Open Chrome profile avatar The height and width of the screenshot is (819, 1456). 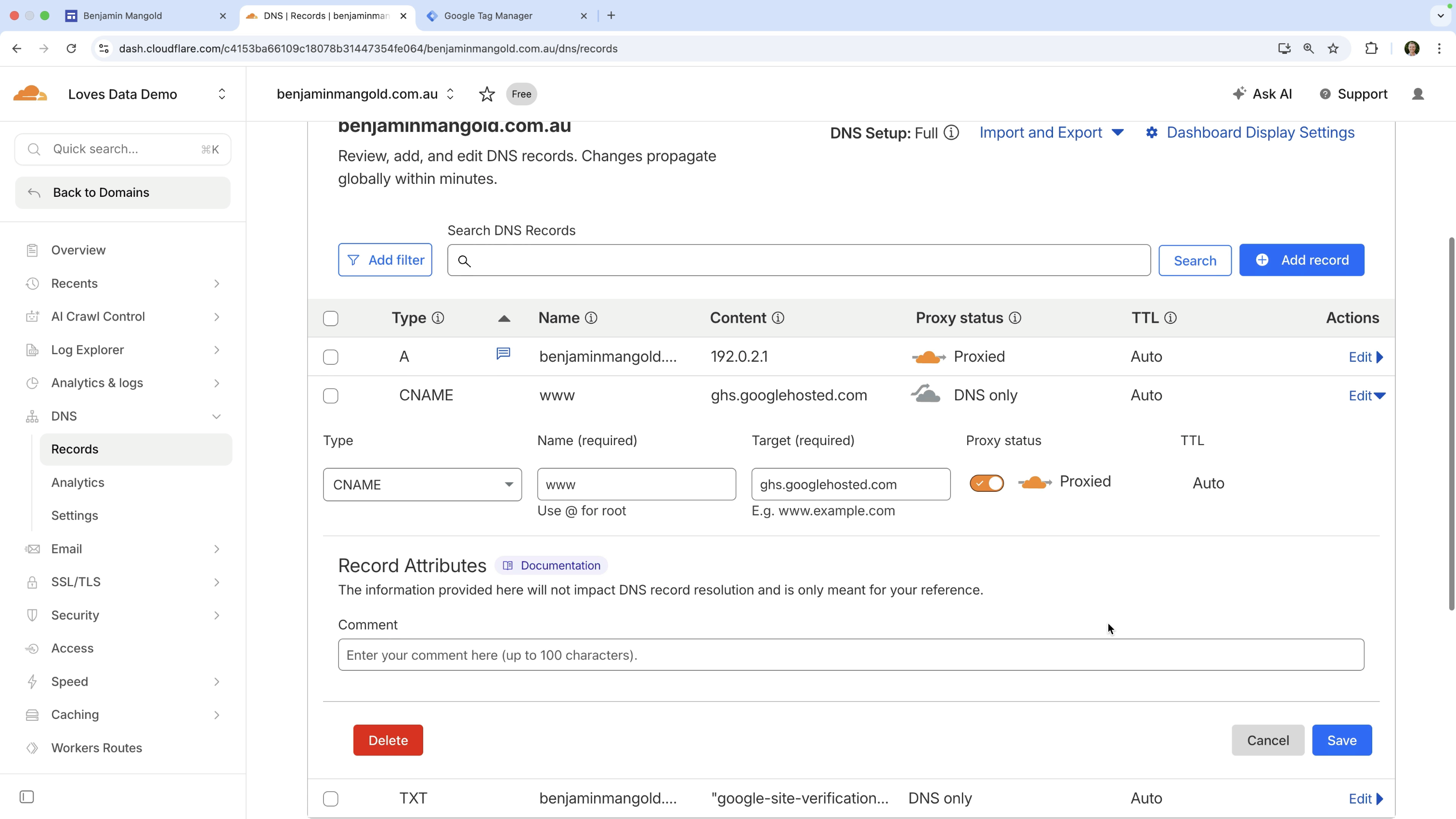[1412, 49]
